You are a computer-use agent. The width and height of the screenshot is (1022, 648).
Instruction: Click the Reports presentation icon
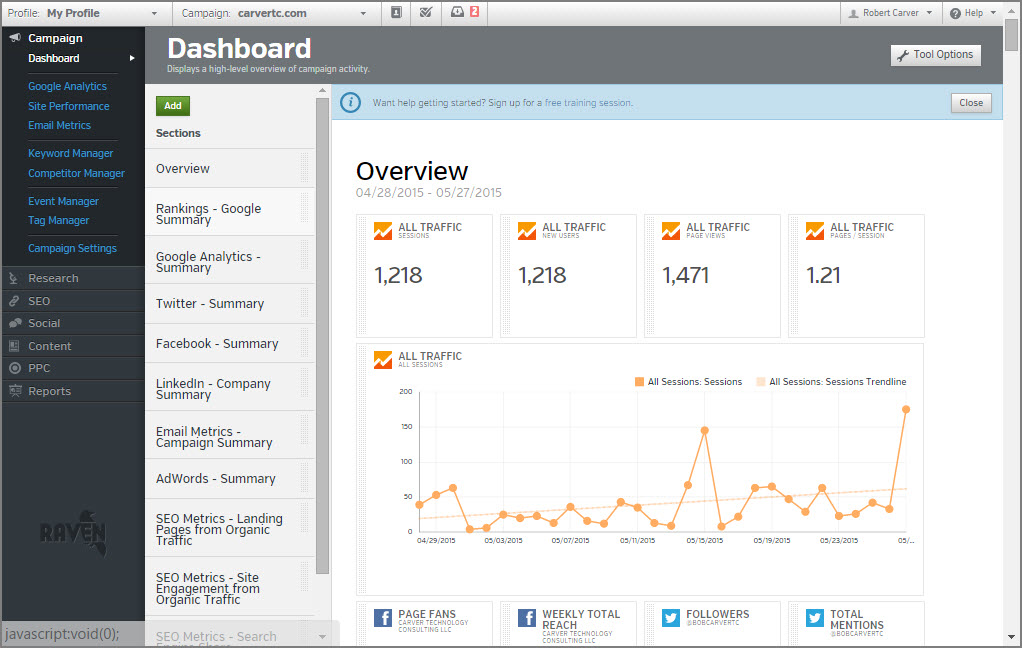15,391
